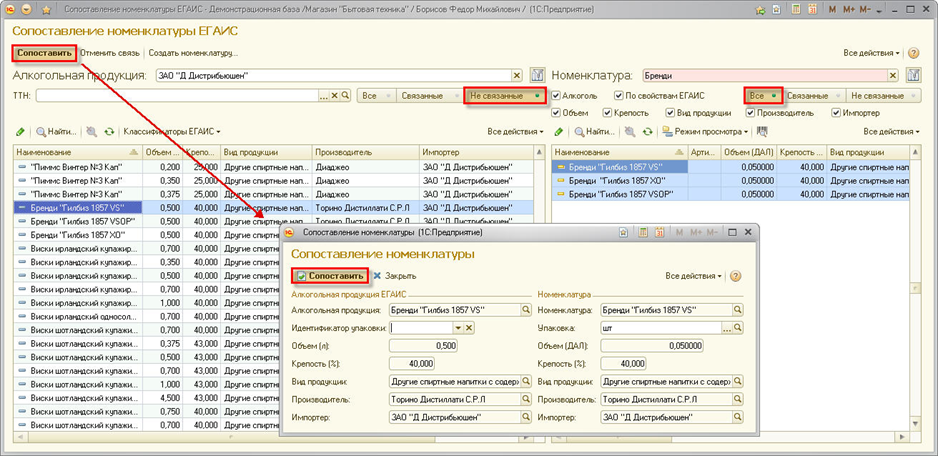
Task: Sort left table by Наименование column header
Action: 77,152
